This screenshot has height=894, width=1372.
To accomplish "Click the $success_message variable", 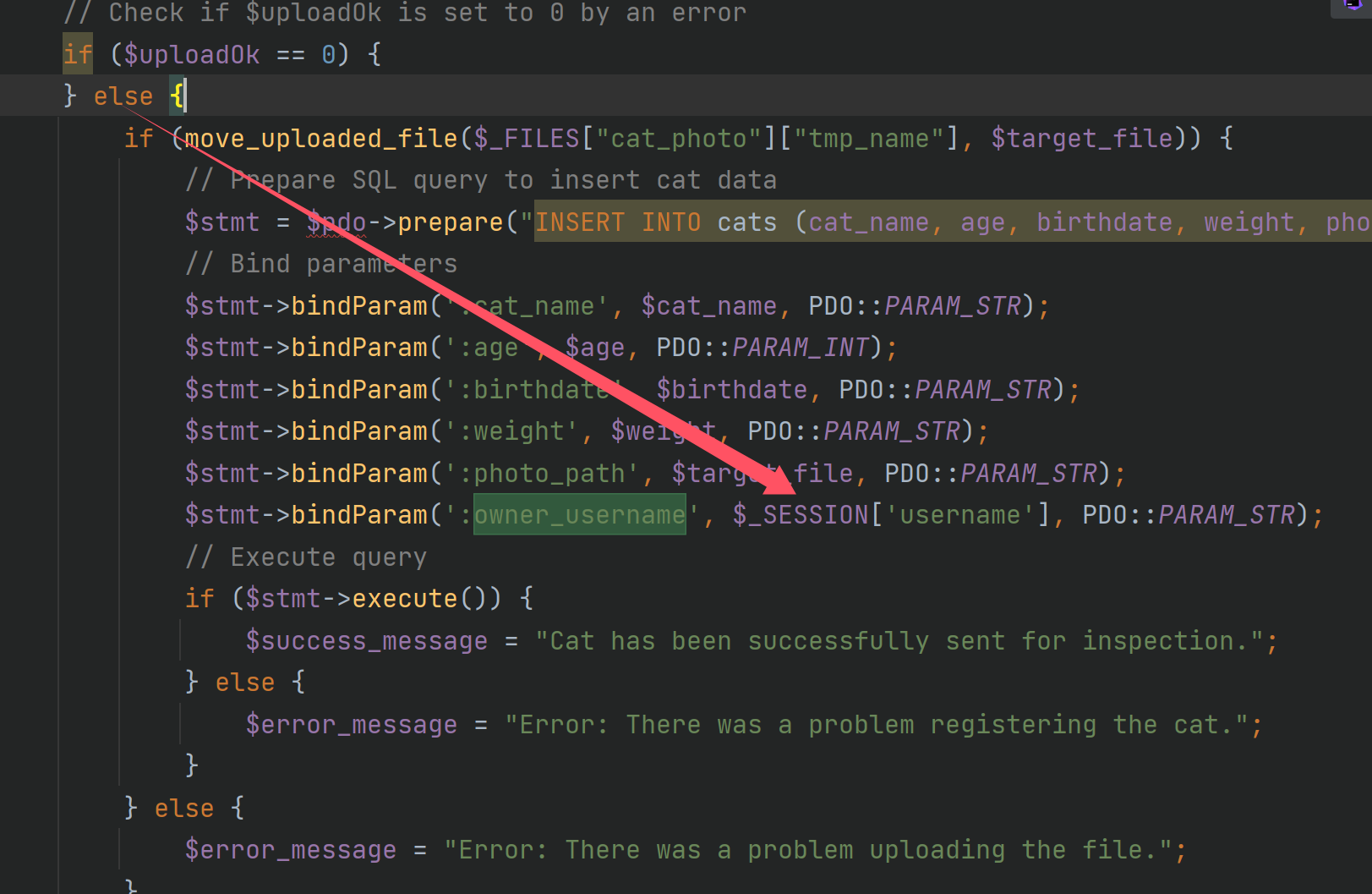I will 366,641.
